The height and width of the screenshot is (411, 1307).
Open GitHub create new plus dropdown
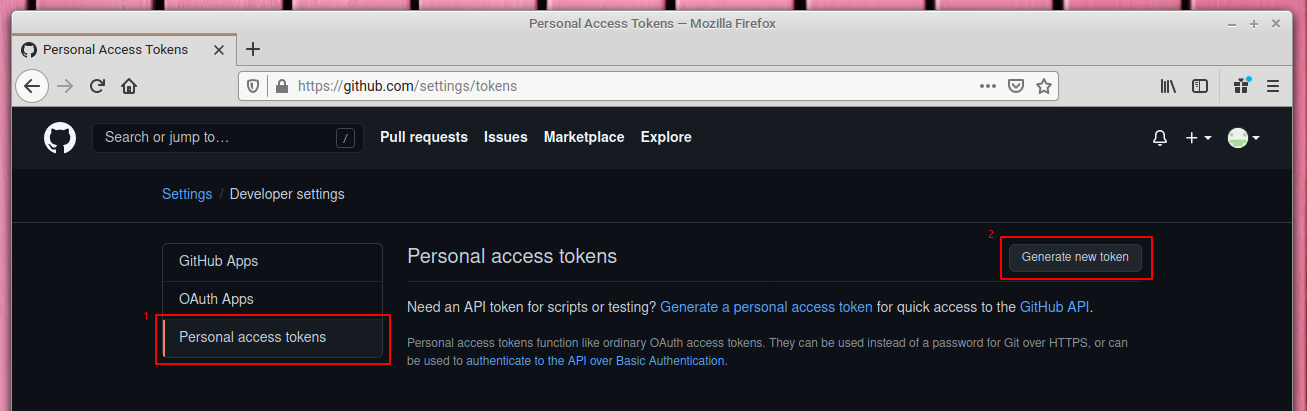pos(1198,138)
